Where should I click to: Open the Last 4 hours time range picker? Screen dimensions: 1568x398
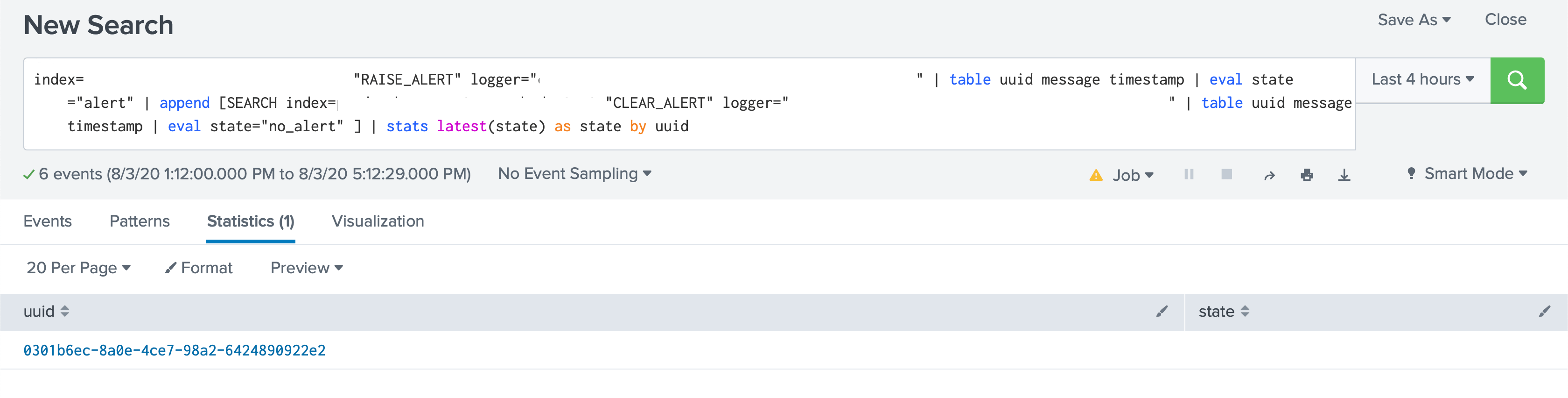(1422, 78)
